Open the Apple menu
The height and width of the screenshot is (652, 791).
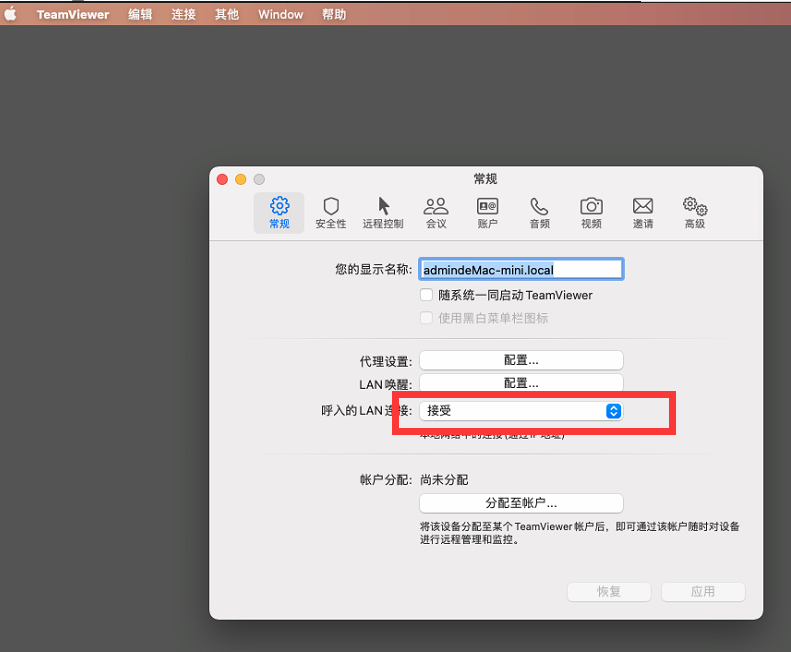coord(11,14)
